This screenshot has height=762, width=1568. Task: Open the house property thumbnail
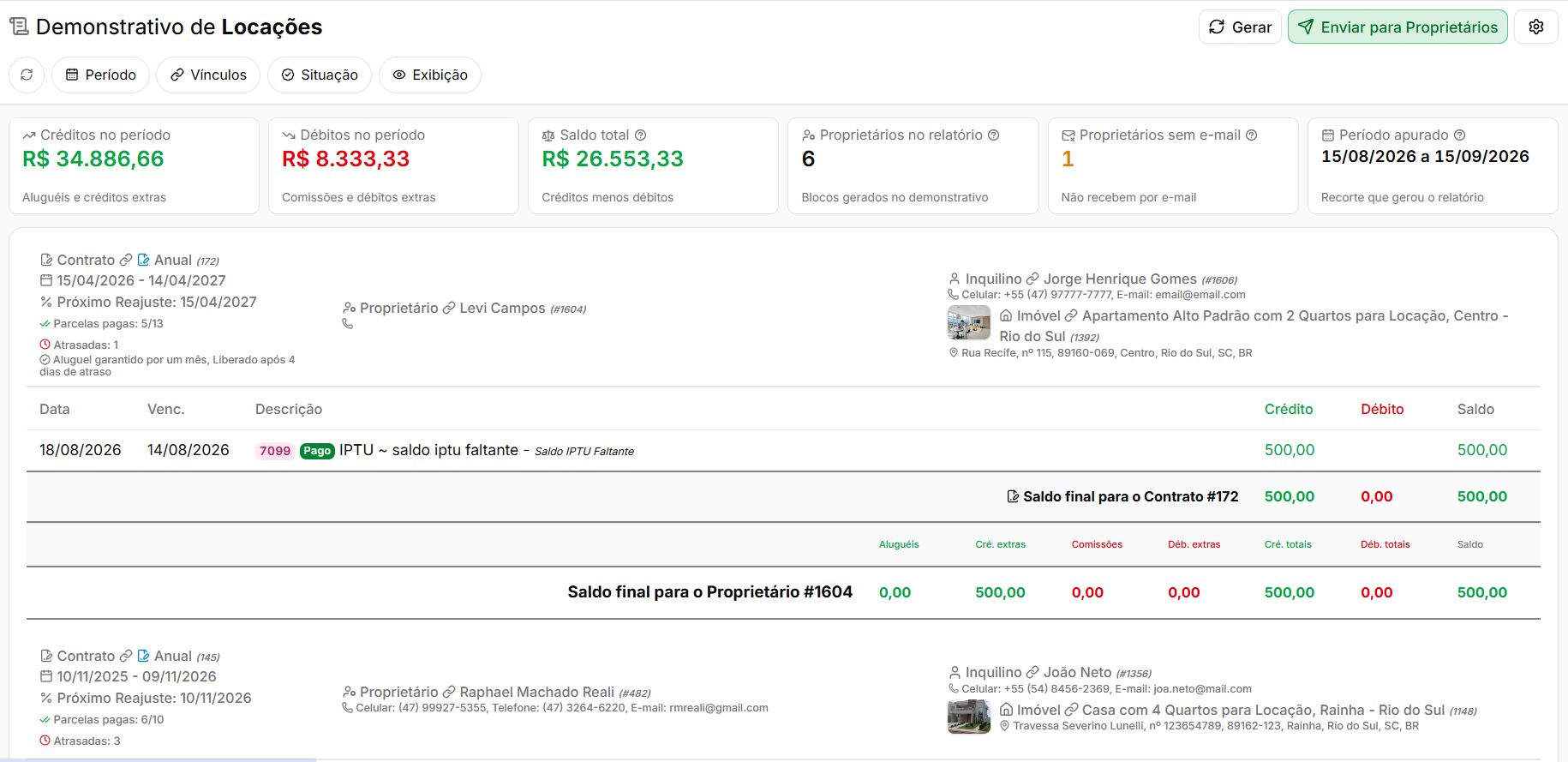969,717
